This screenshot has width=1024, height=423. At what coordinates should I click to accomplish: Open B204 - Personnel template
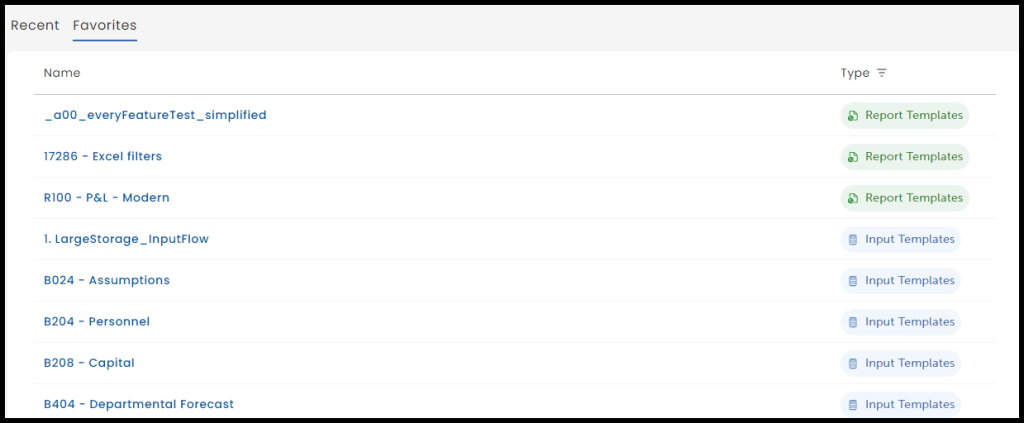pos(97,322)
